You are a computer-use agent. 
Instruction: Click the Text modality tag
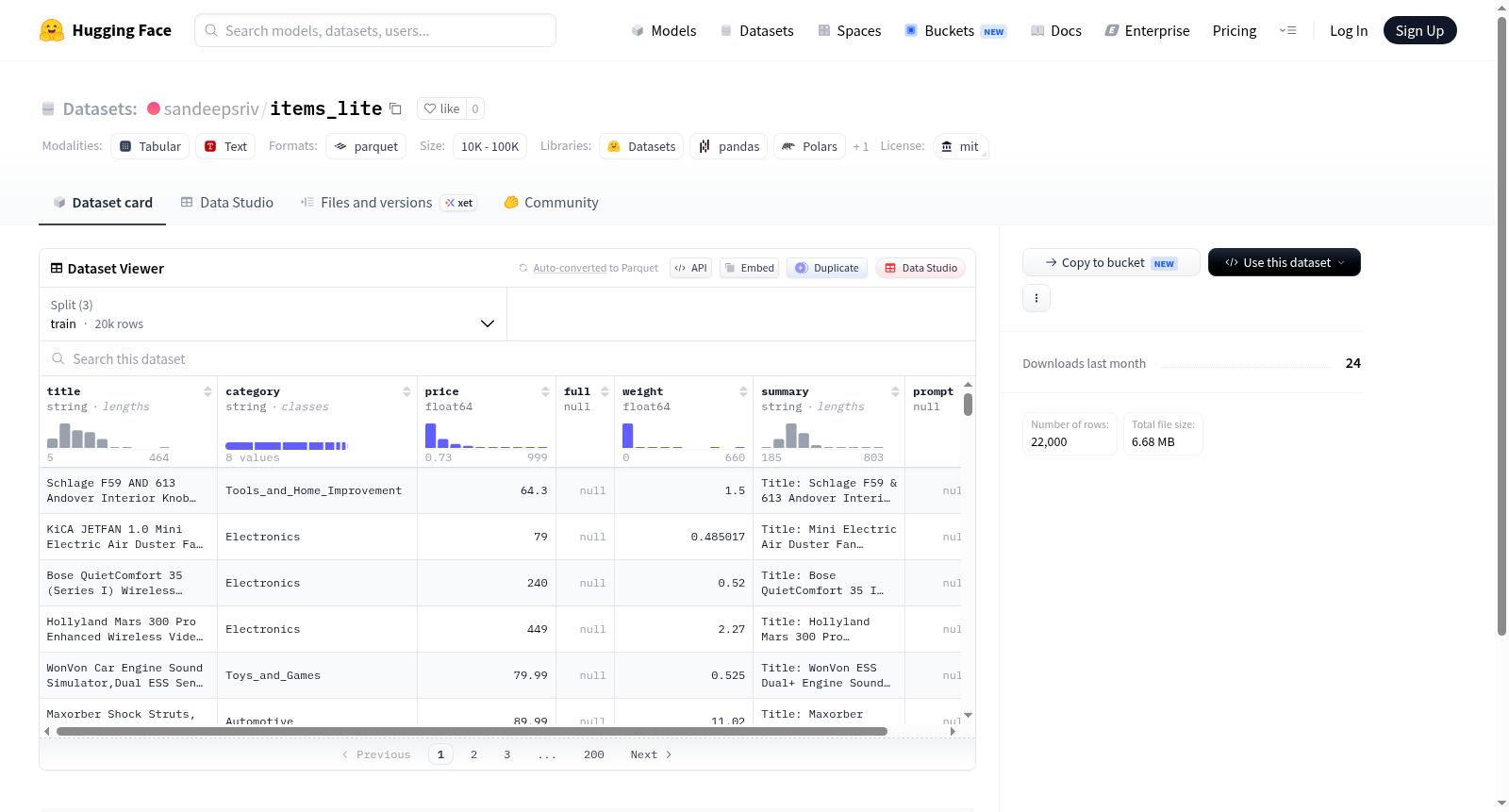point(225,146)
